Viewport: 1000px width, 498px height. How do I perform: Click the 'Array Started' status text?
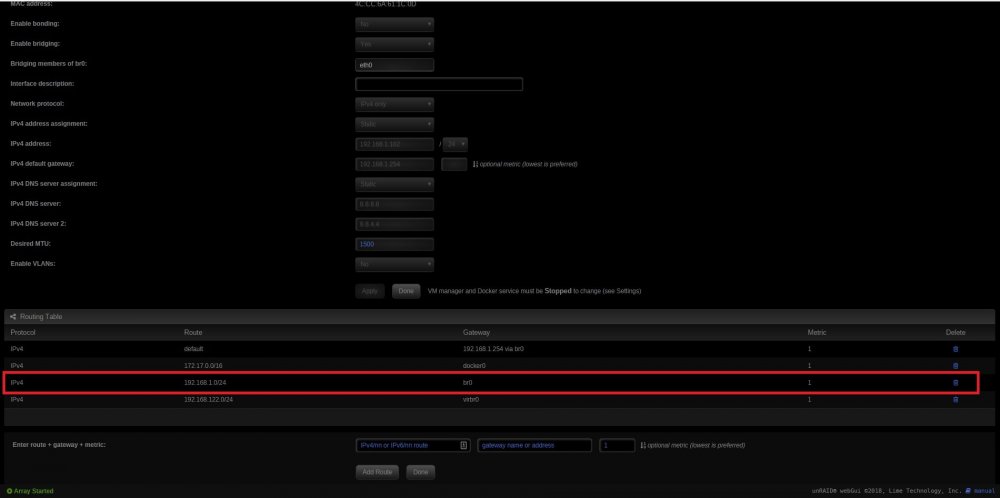pyautogui.click(x=34, y=491)
